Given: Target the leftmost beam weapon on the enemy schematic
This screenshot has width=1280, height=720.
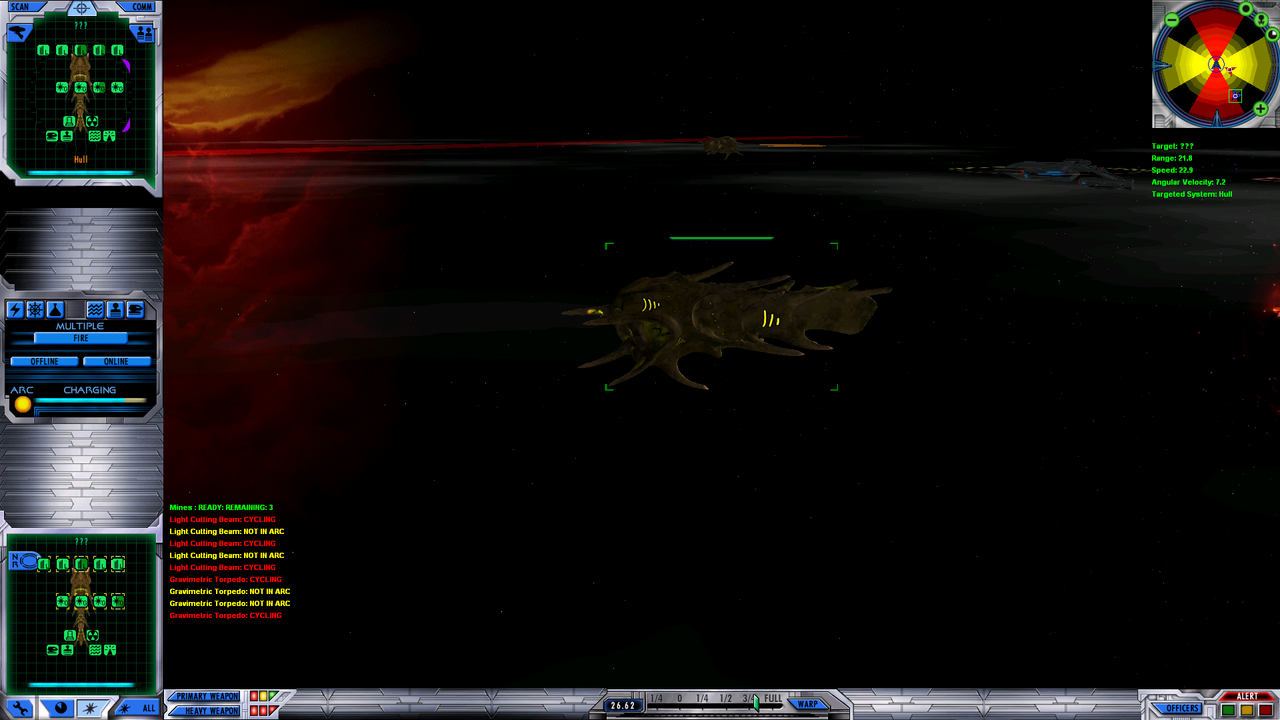Looking at the screenshot, I should [43, 50].
